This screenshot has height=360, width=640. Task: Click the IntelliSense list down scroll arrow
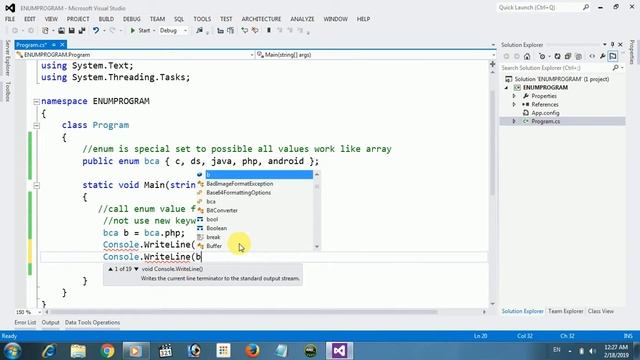point(317,247)
